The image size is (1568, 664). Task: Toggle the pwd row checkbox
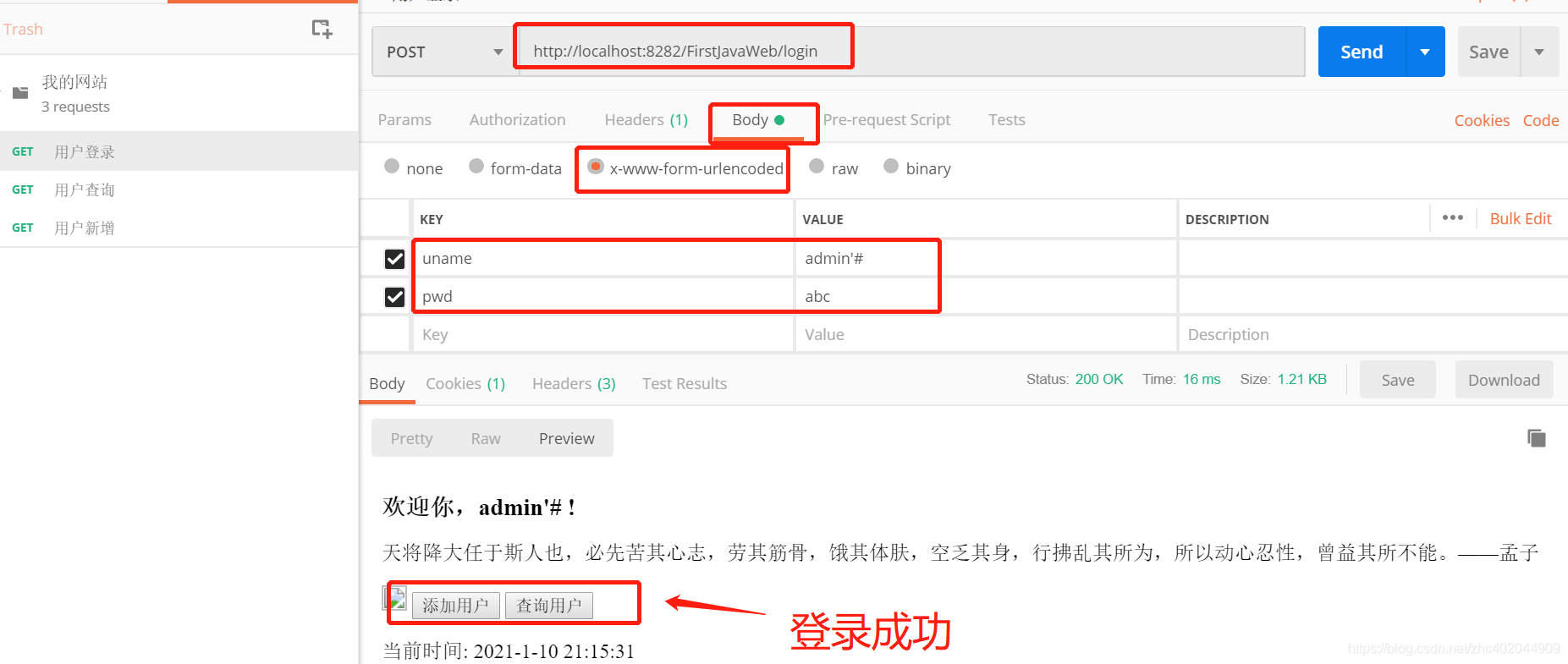(x=394, y=297)
